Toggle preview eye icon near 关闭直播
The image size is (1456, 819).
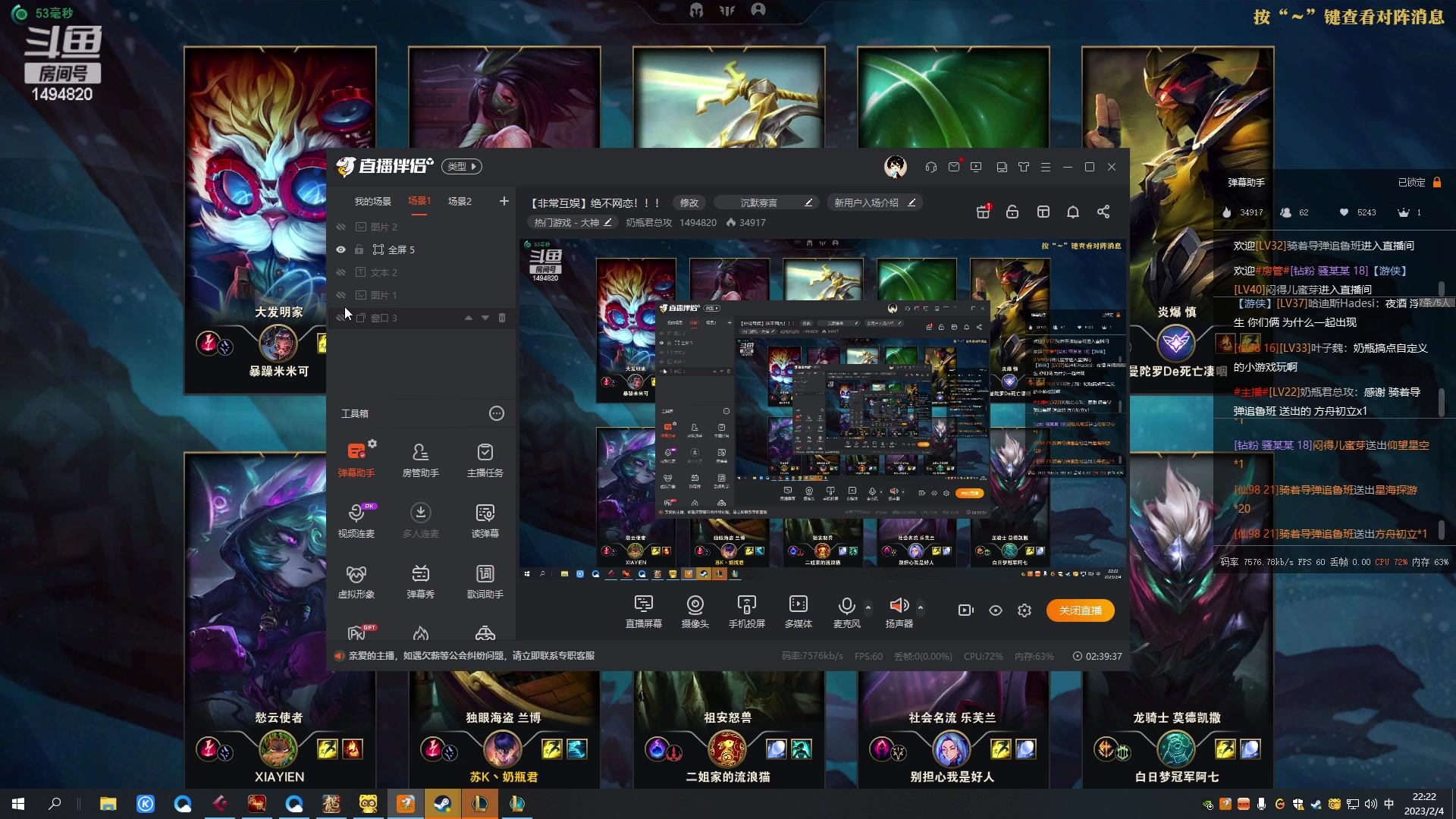(x=996, y=610)
